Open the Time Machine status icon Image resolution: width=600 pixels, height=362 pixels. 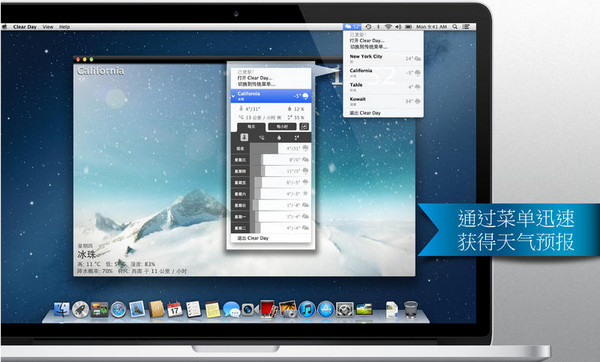tap(368, 27)
